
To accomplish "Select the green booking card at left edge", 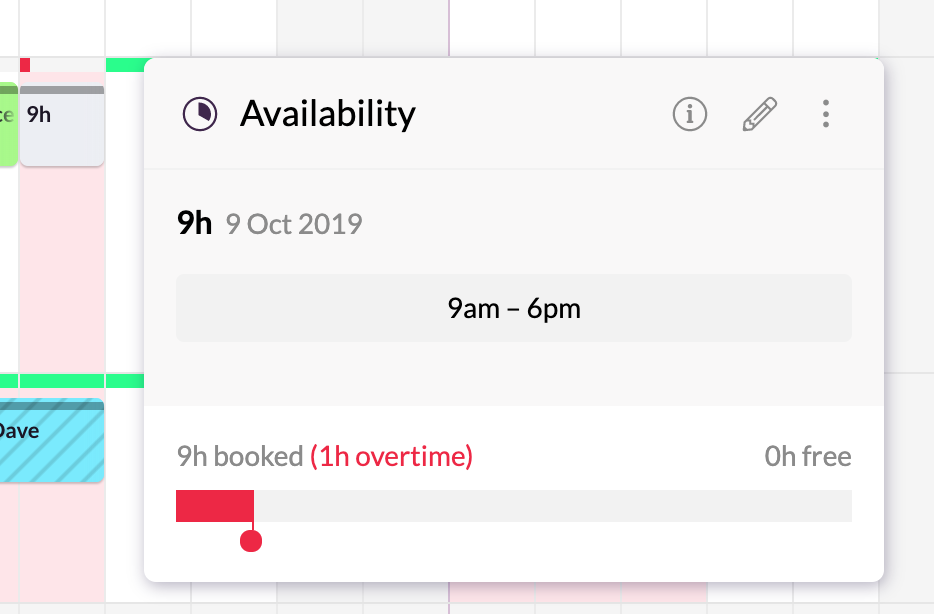I will tap(8, 124).
